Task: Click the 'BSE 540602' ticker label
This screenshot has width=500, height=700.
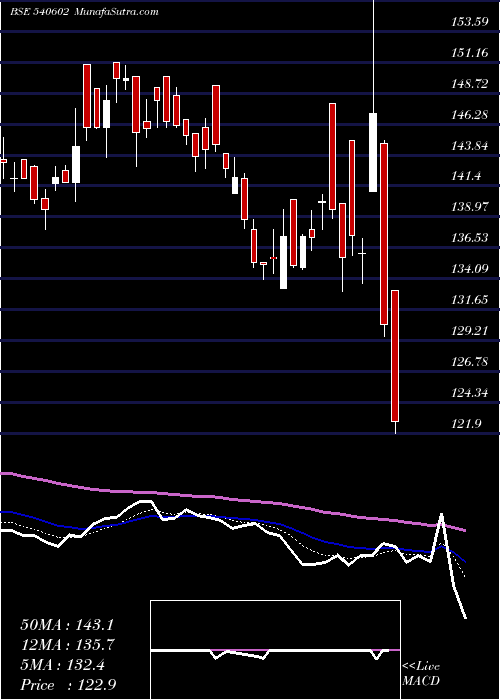Action: pos(40,12)
